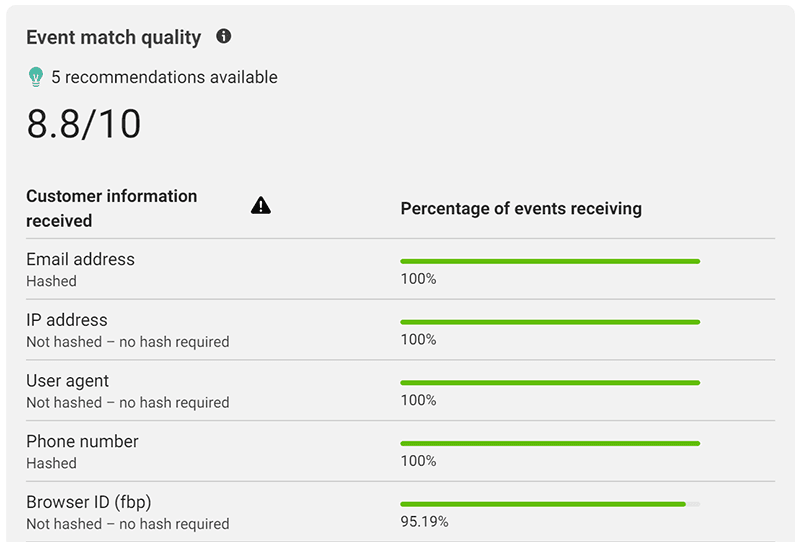This screenshot has width=800, height=542.
Task: Click the Browser ID progress bar
Action: (x=550, y=504)
